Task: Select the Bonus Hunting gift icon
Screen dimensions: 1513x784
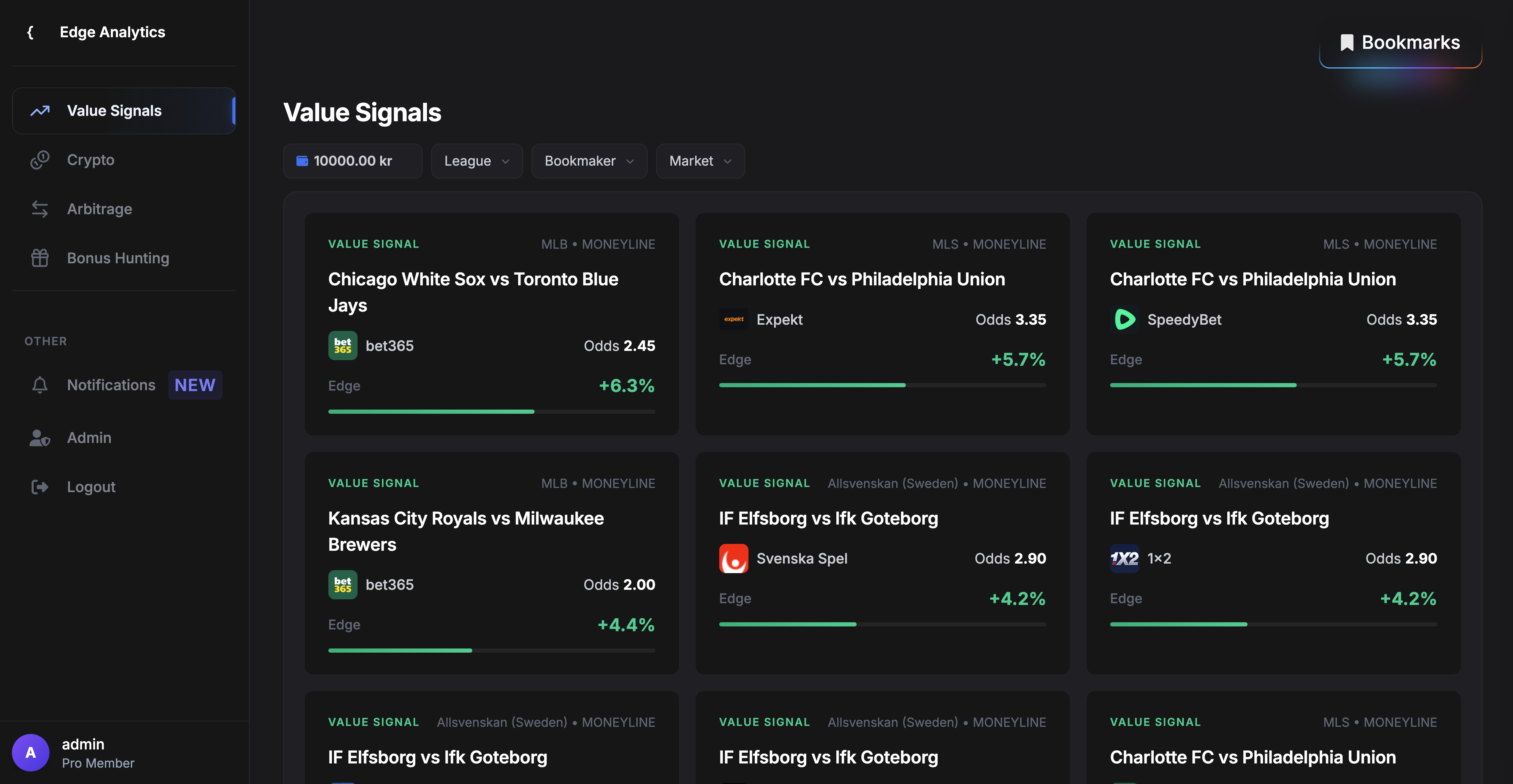Action: (x=39, y=257)
